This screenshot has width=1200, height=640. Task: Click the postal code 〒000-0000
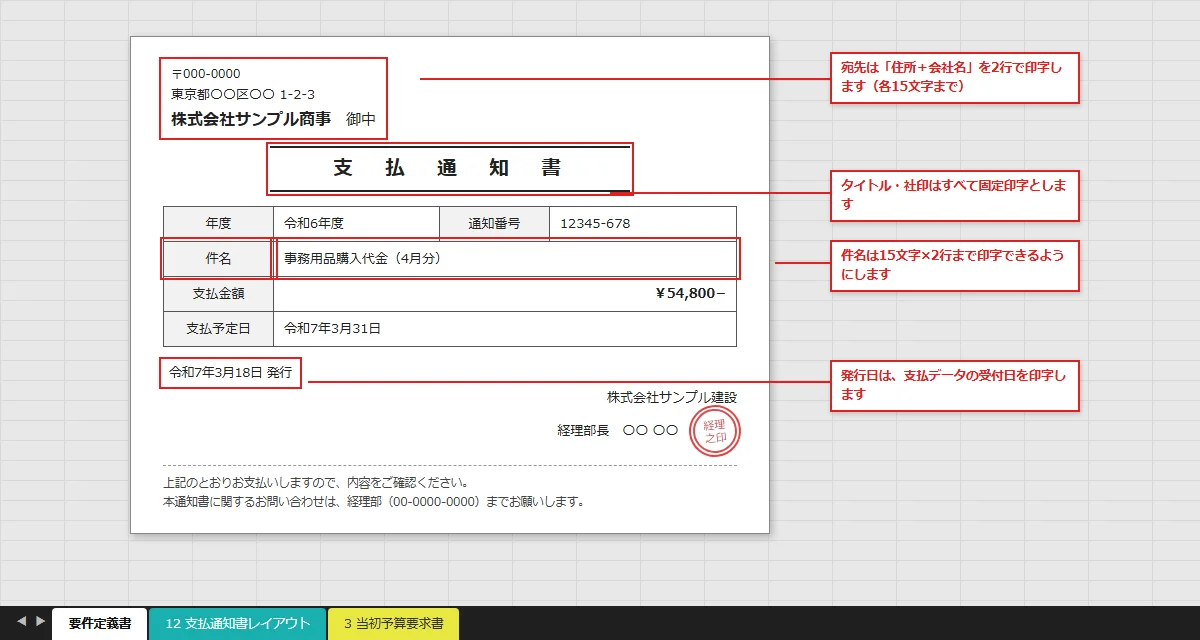tap(206, 74)
